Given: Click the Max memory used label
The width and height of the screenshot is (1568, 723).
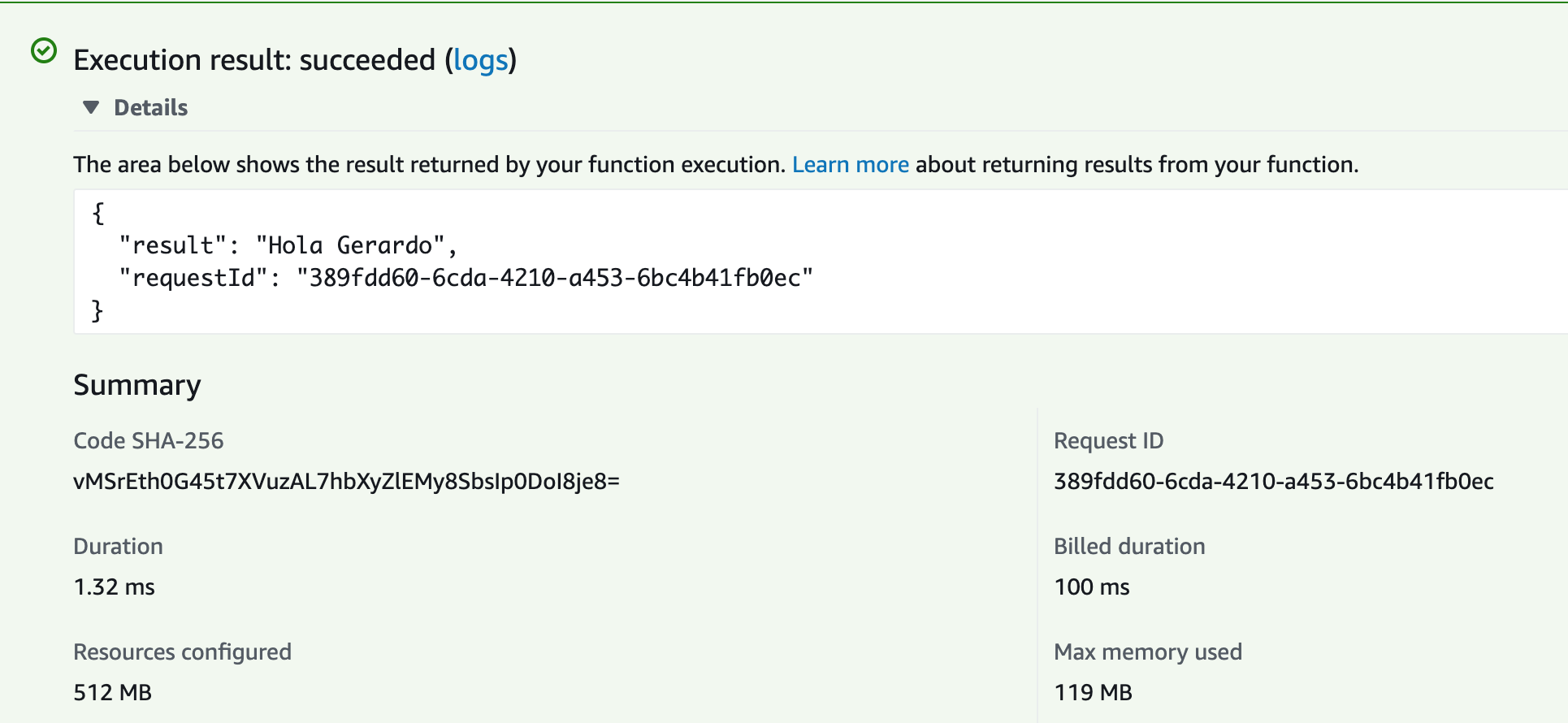Looking at the screenshot, I should [1147, 652].
